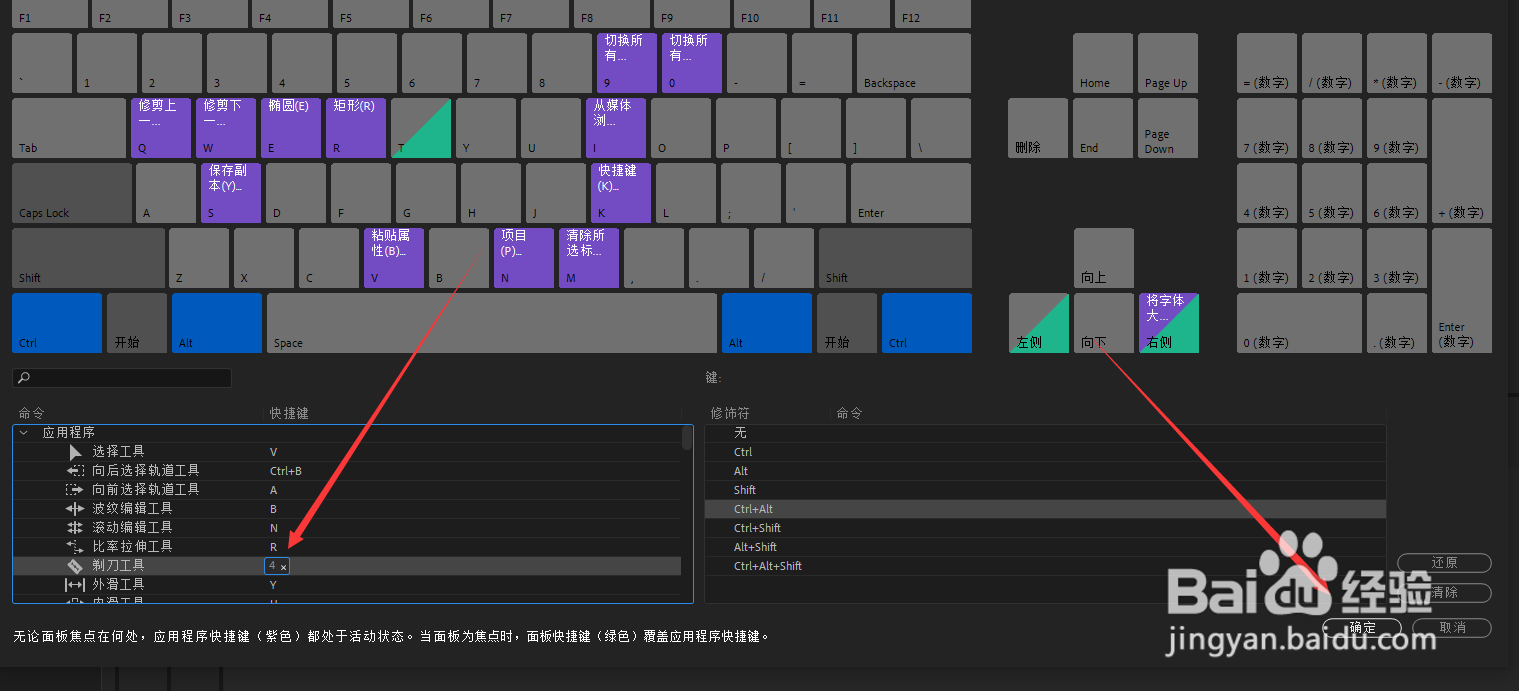Click the 9 key labeled 切换所有

coord(627,63)
